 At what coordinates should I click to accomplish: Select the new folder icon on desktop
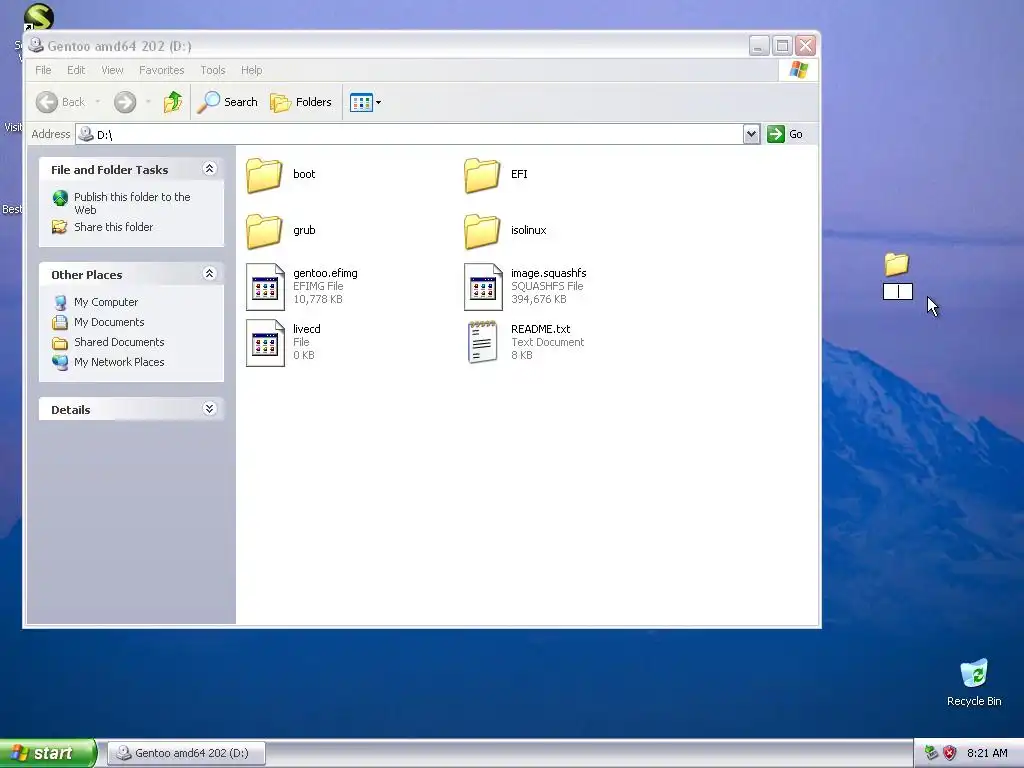[897, 264]
